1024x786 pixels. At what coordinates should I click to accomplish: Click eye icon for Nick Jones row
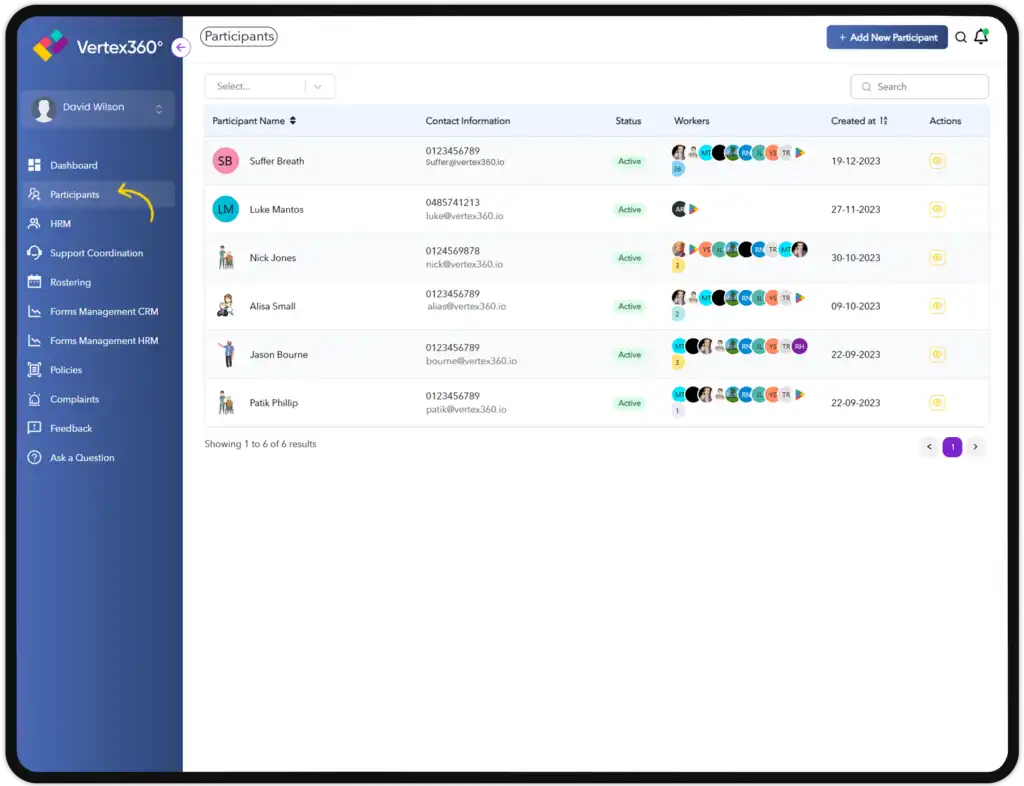pos(937,258)
